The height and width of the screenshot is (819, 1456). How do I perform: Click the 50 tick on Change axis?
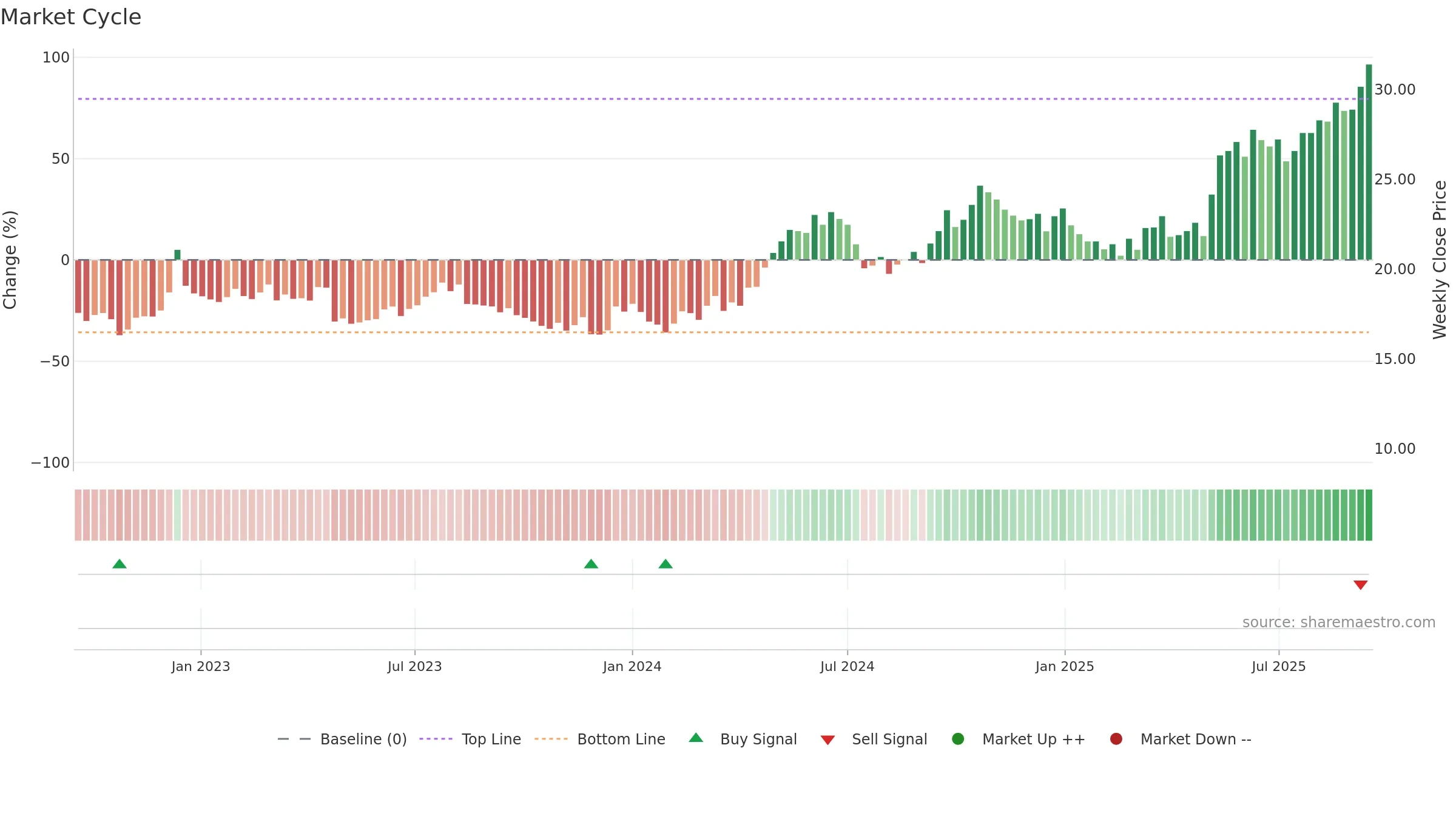coord(61,159)
